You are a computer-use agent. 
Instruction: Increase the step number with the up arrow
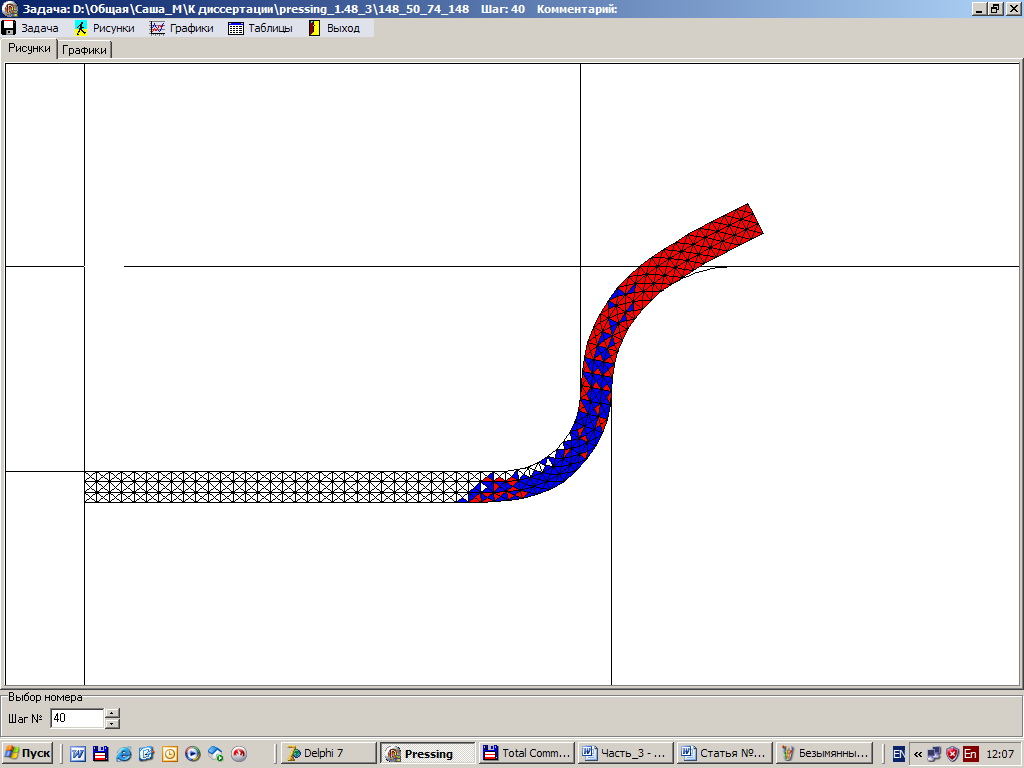tap(112, 713)
